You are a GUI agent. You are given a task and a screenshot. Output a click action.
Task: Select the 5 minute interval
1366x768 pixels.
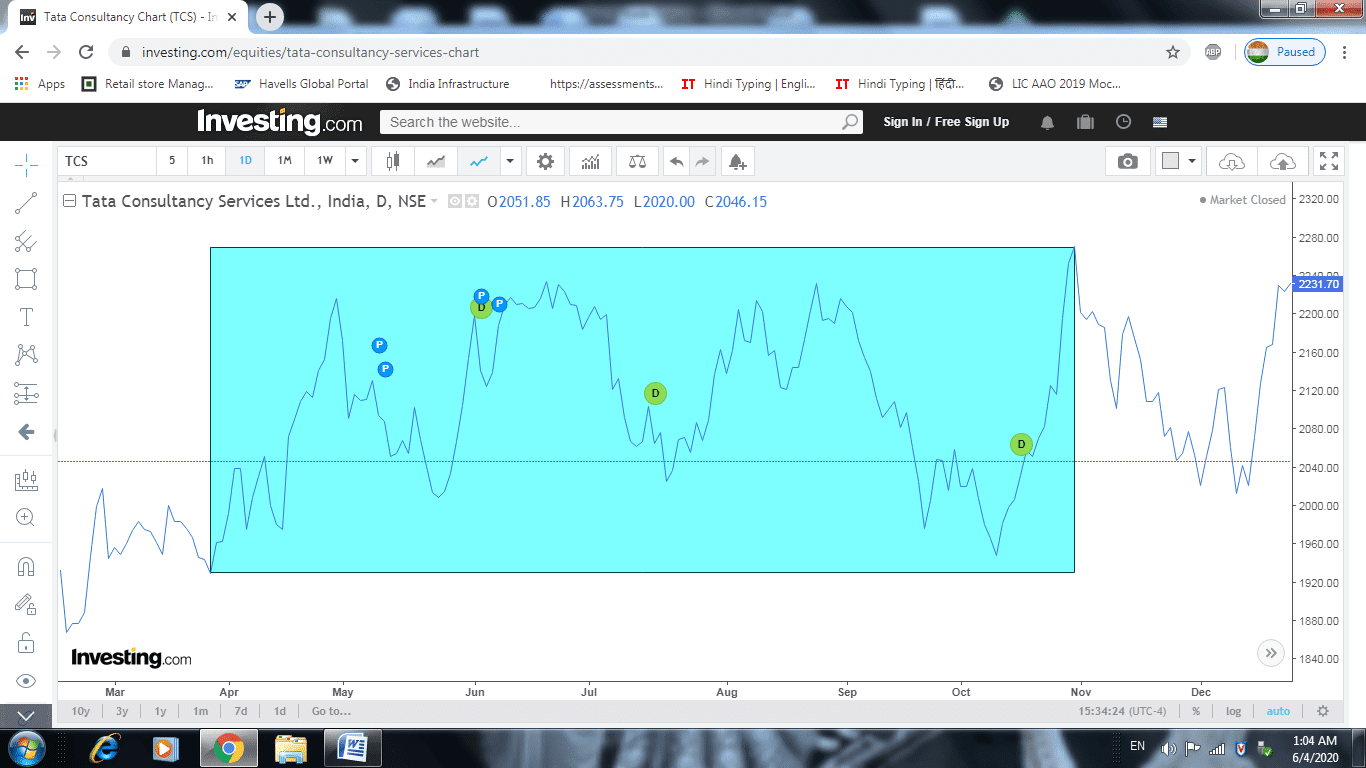tap(172, 161)
